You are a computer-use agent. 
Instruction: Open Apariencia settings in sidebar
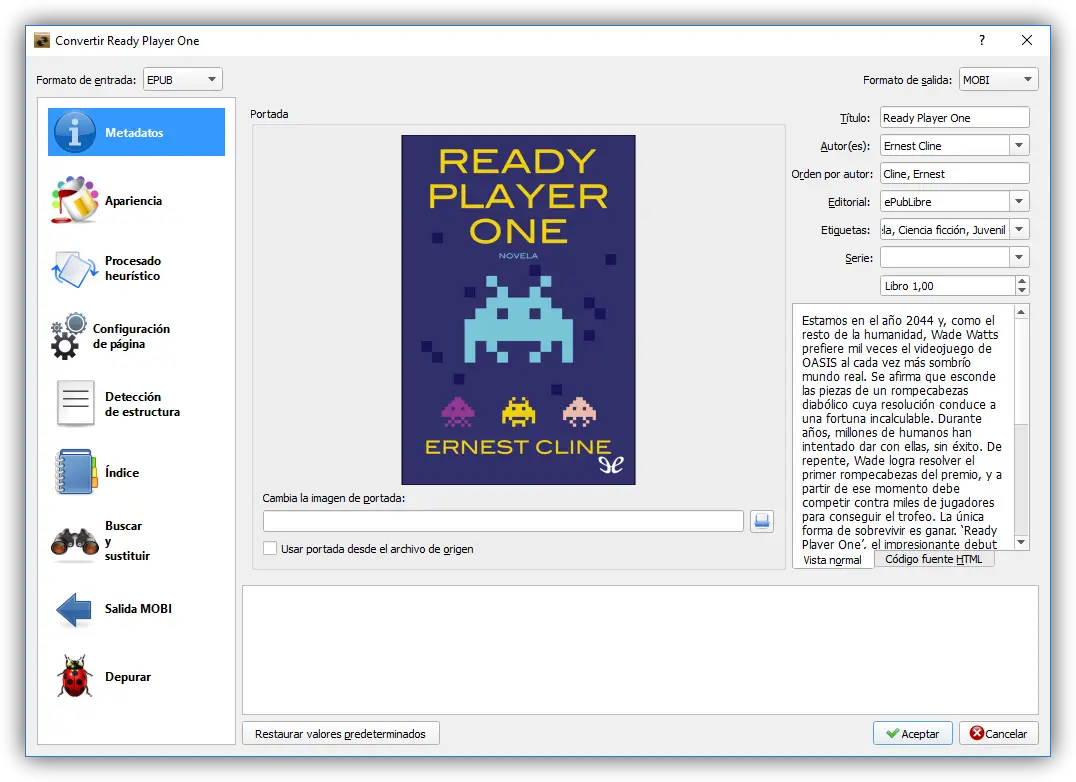point(75,200)
